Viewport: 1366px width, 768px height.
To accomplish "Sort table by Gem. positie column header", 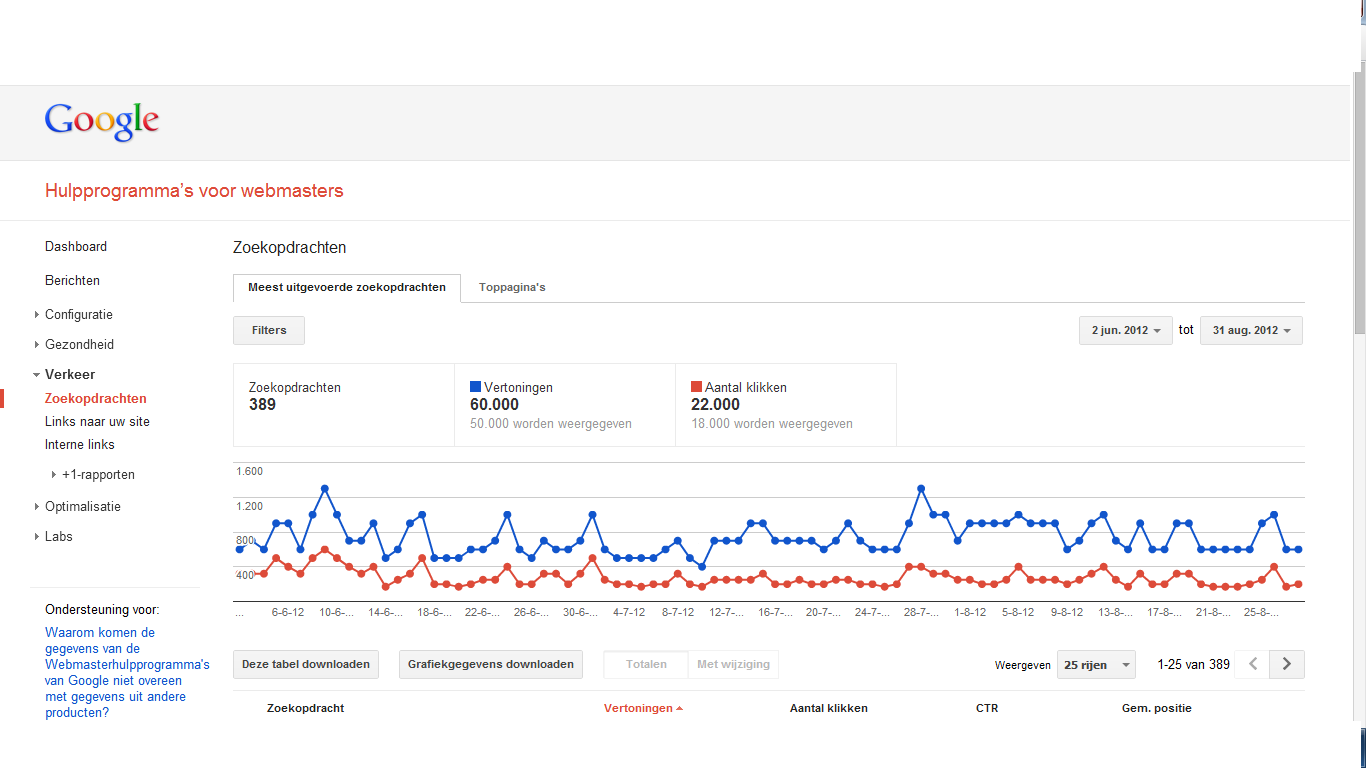I will click(1157, 708).
